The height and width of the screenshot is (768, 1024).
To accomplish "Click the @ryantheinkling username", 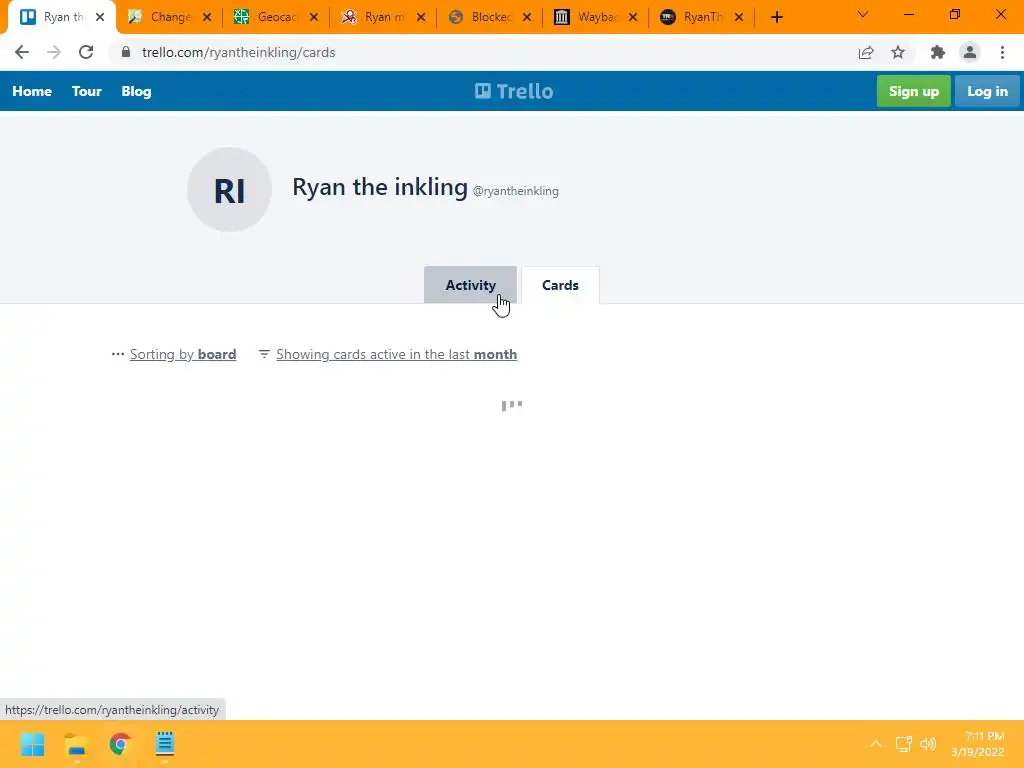I will pos(516,191).
